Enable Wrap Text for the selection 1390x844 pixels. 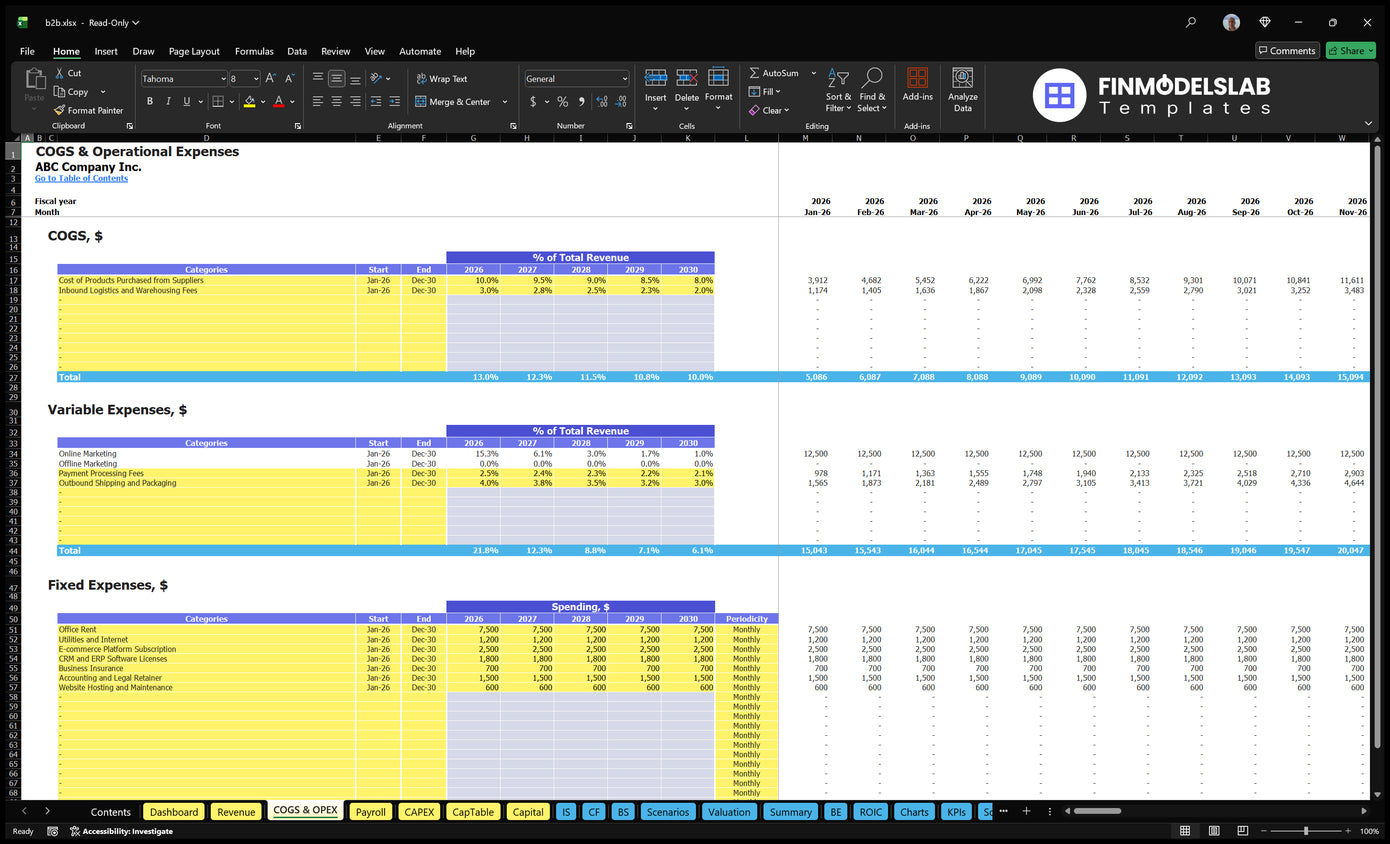pos(443,78)
